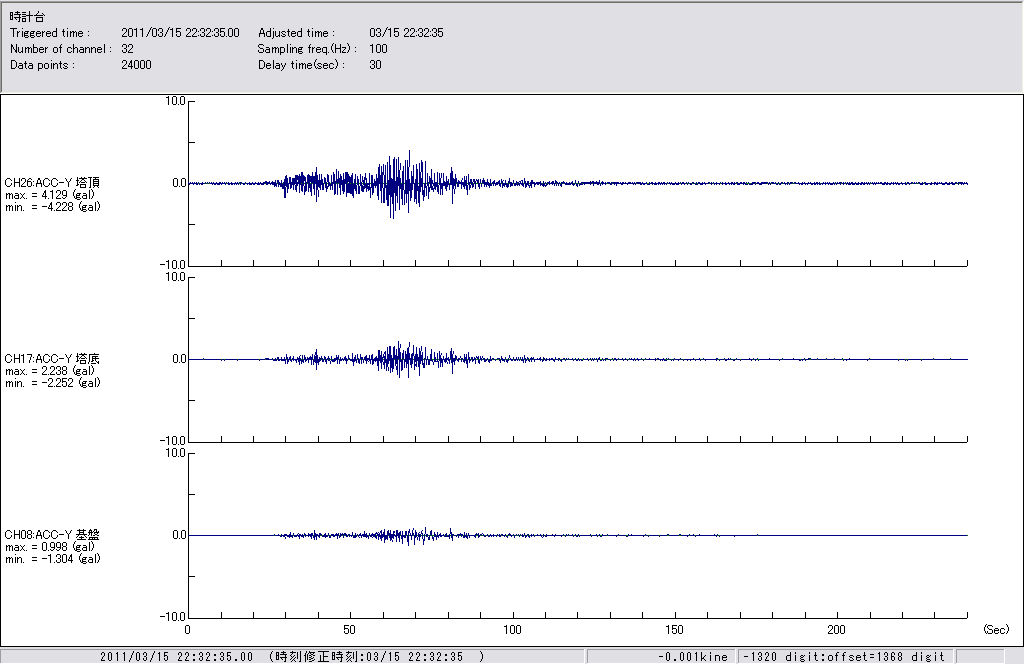Select the CH17:ACC-Y 塔底 channel label
Image resolution: width=1024 pixels, height=664 pixels.
coord(52,358)
